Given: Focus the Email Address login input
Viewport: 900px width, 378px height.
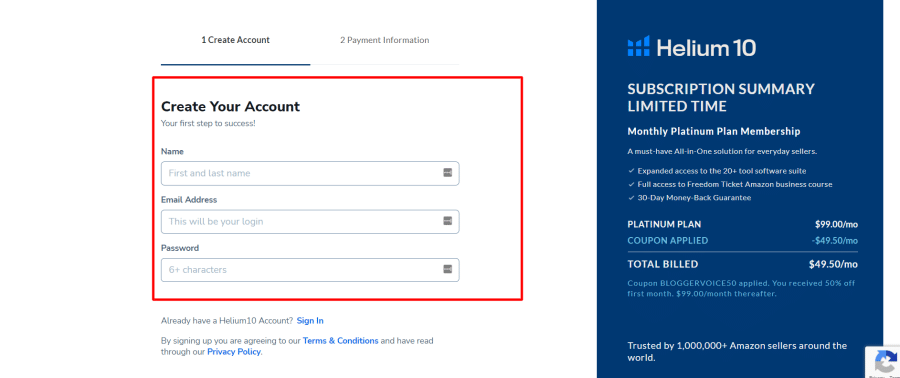Looking at the screenshot, I should tap(310, 221).
